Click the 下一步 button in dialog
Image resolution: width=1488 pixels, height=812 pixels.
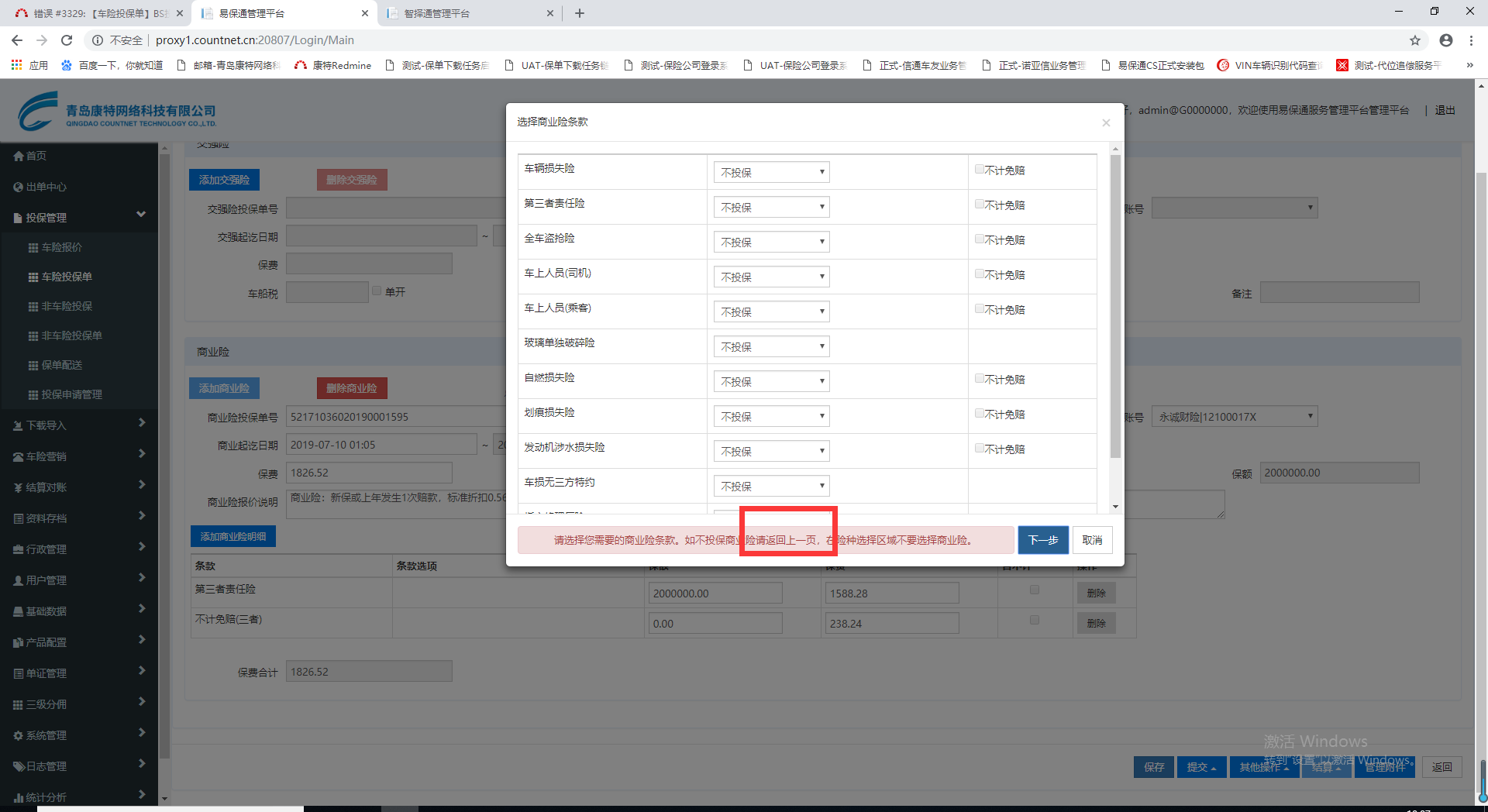click(x=1043, y=540)
